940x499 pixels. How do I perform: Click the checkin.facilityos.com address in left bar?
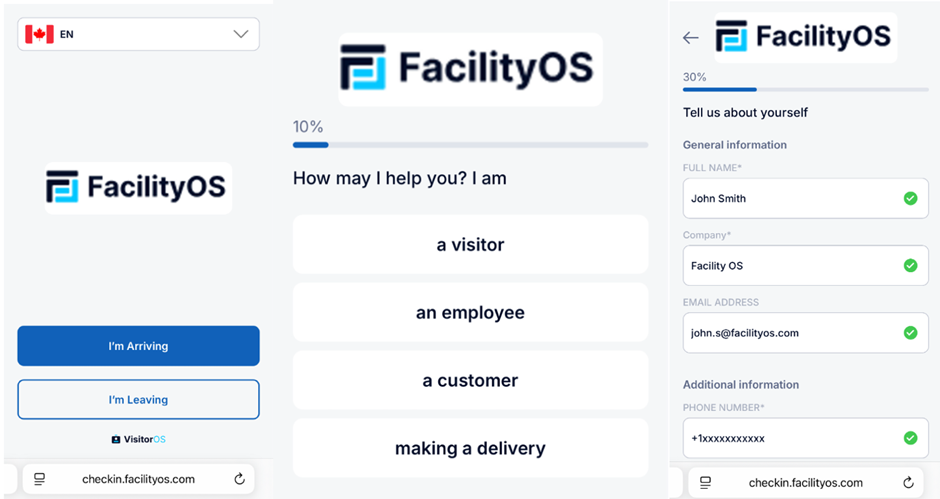138,479
